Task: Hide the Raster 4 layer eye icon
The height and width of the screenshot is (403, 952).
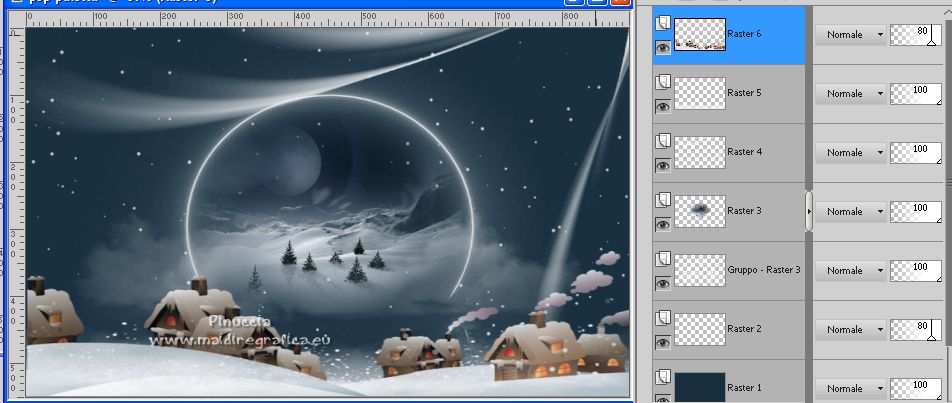Action: 662,166
